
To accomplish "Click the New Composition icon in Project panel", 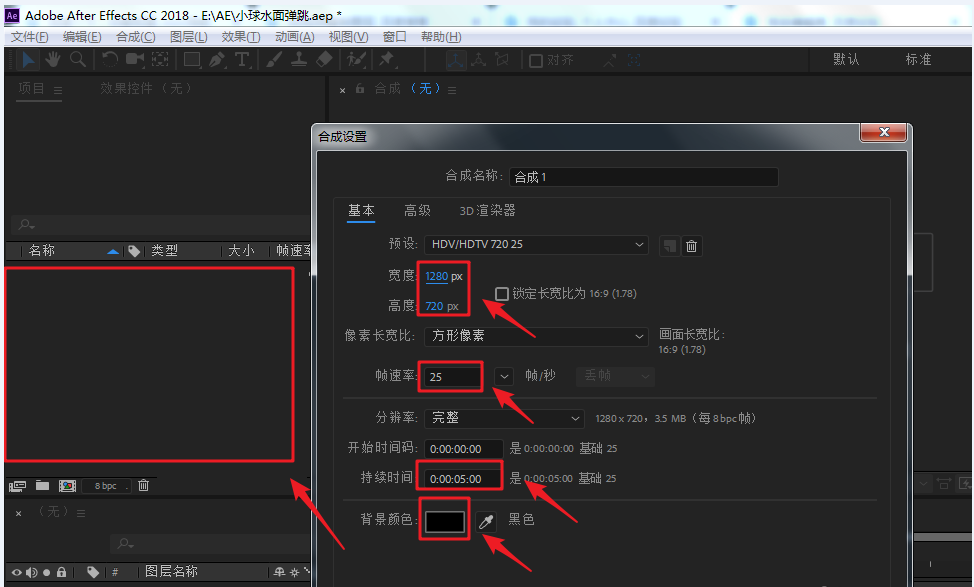I will point(67,486).
